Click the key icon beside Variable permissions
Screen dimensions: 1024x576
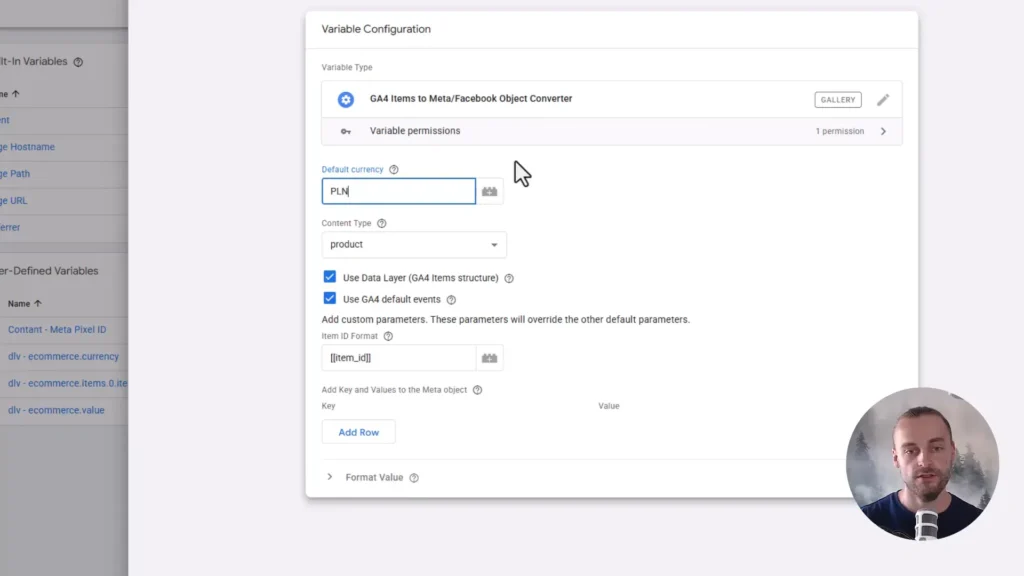(345, 131)
